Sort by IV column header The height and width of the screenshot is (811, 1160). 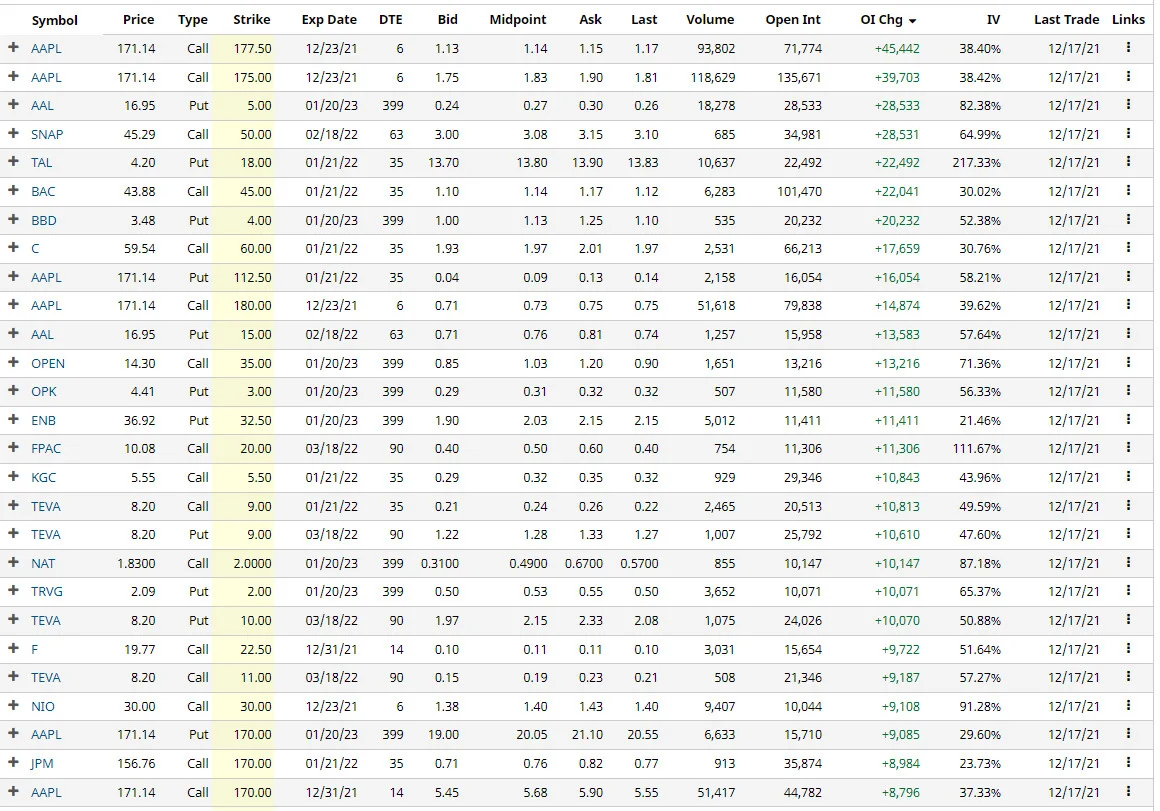(994, 20)
